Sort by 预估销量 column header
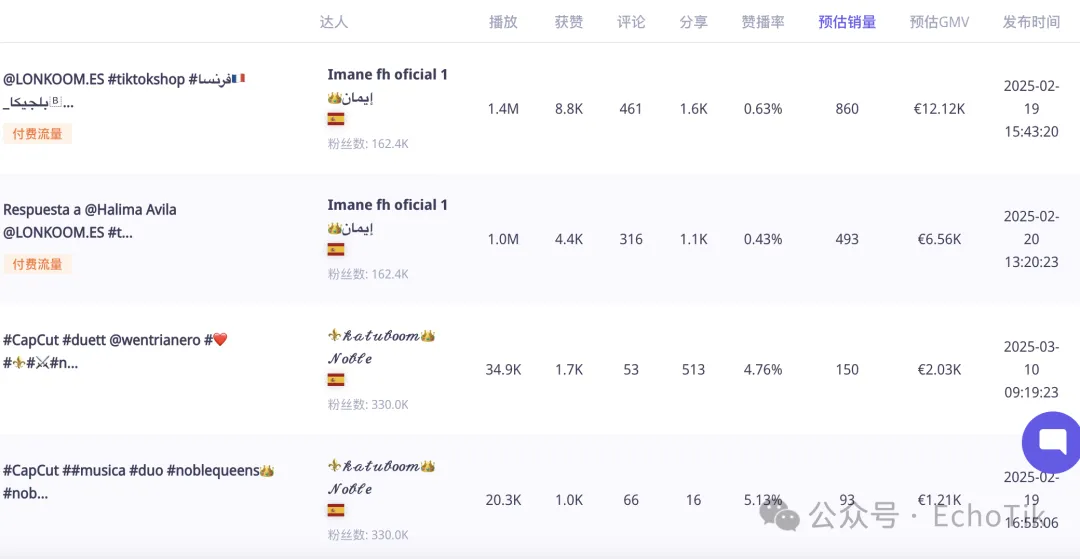 [x=847, y=22]
